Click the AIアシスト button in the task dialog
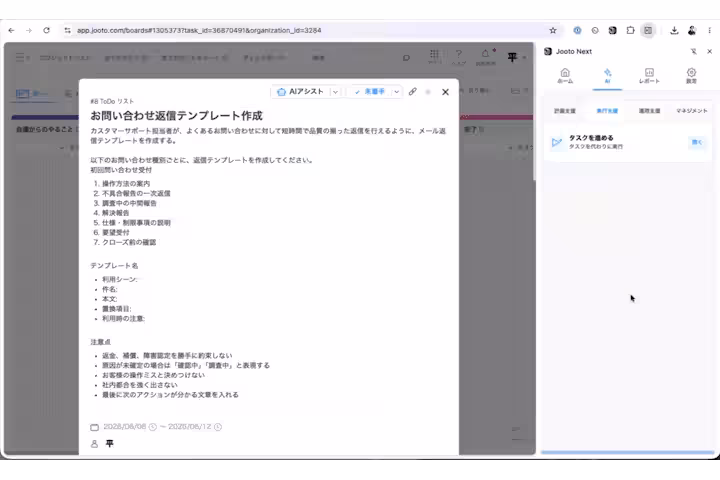 point(301,92)
